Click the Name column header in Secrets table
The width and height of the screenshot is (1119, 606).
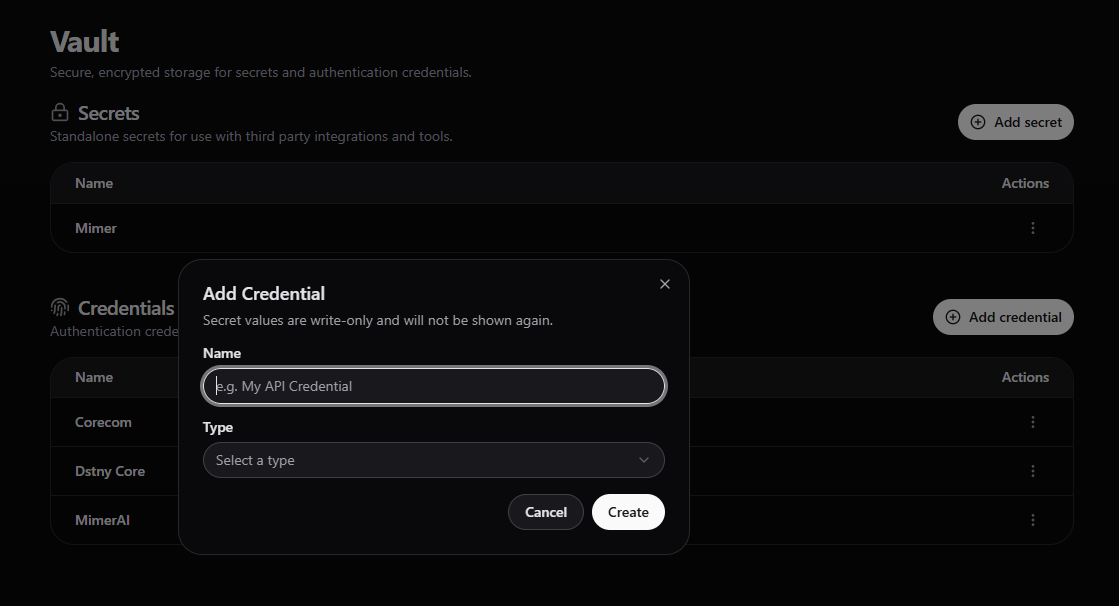coord(94,183)
